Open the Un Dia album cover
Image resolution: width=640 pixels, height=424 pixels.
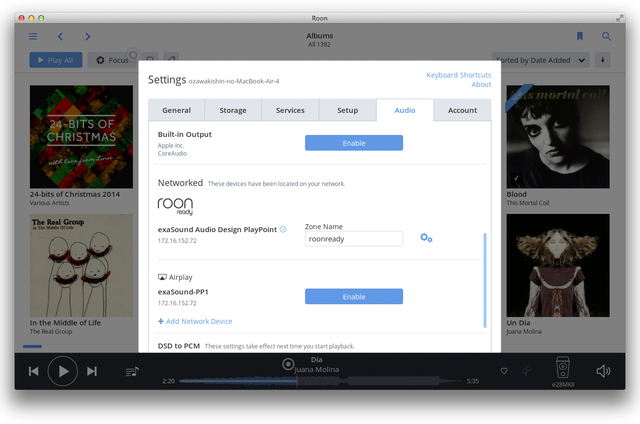coord(558,265)
